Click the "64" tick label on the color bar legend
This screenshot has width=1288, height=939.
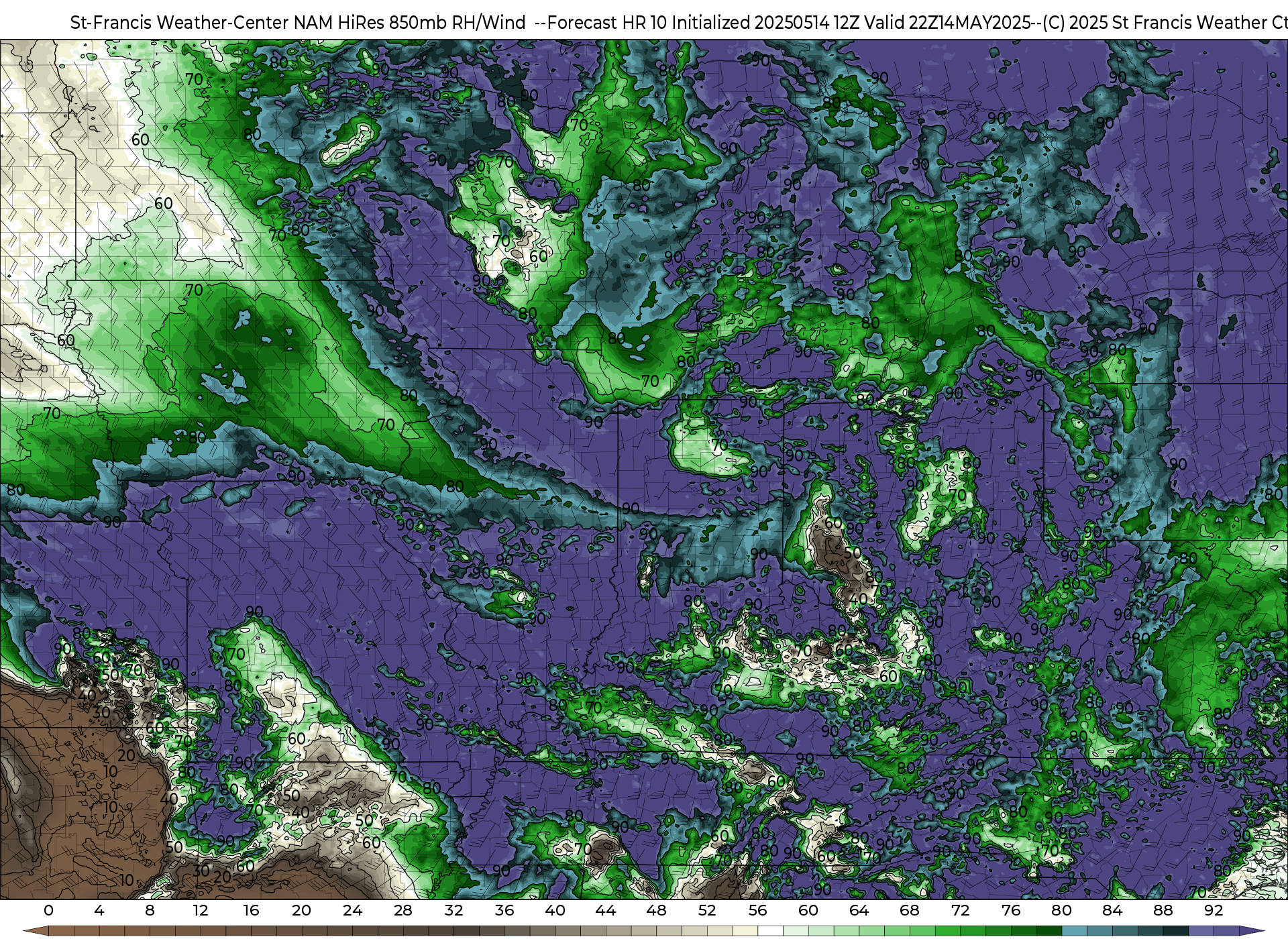pos(859,910)
